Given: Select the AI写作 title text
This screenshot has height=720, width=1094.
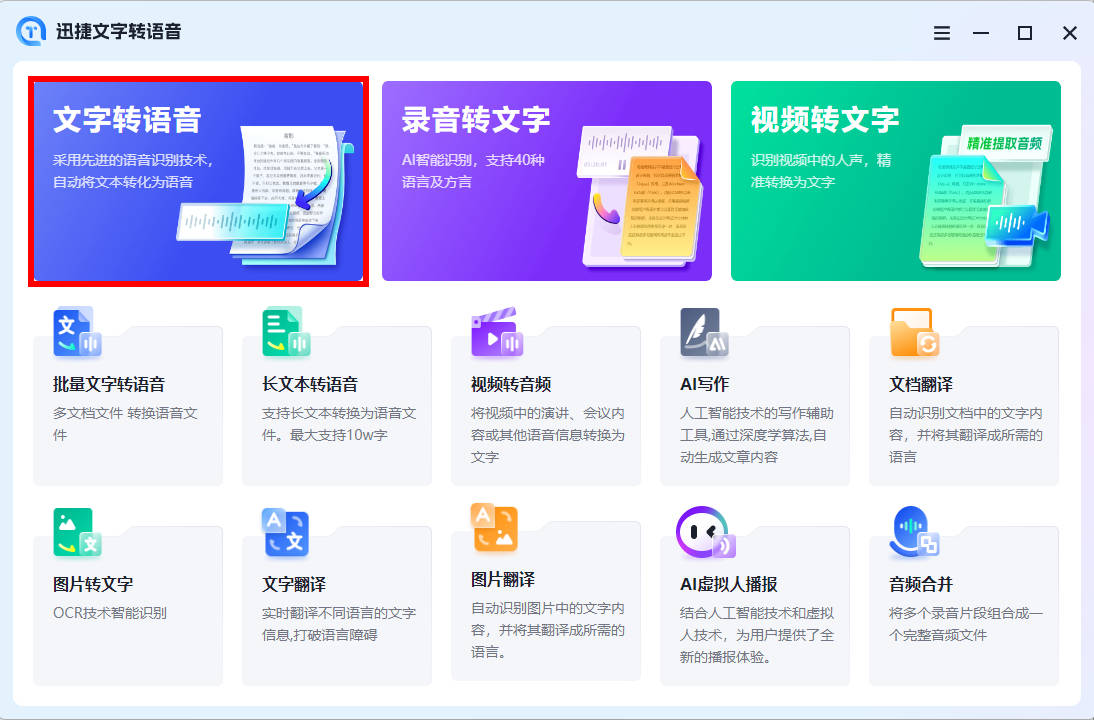Looking at the screenshot, I should point(705,384).
